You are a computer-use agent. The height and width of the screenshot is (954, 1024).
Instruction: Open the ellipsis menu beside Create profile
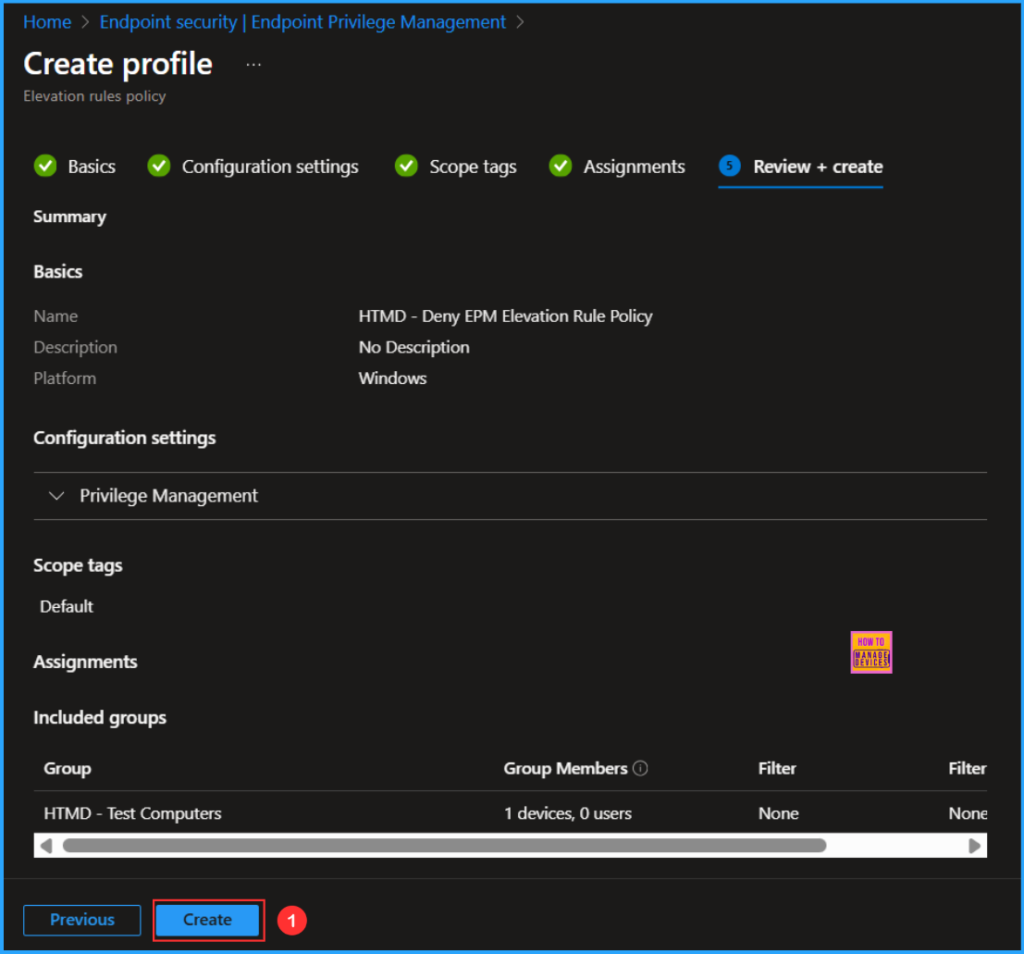(x=254, y=64)
